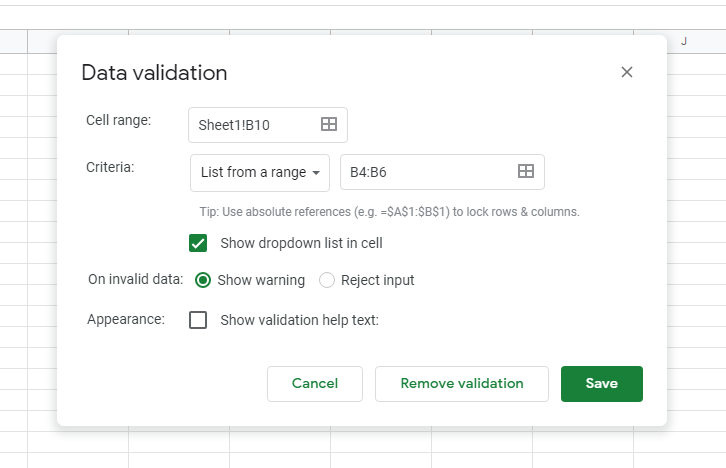The height and width of the screenshot is (468, 726).
Task: Open range selector icon for Cell range
Action: point(329,124)
